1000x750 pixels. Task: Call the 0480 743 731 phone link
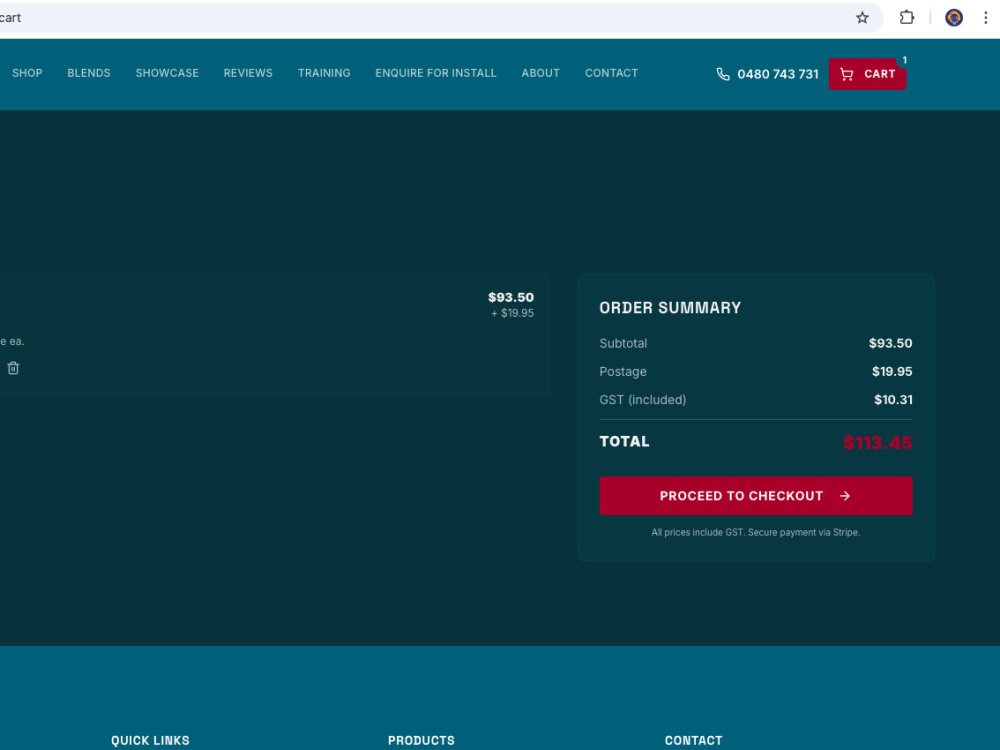777,74
